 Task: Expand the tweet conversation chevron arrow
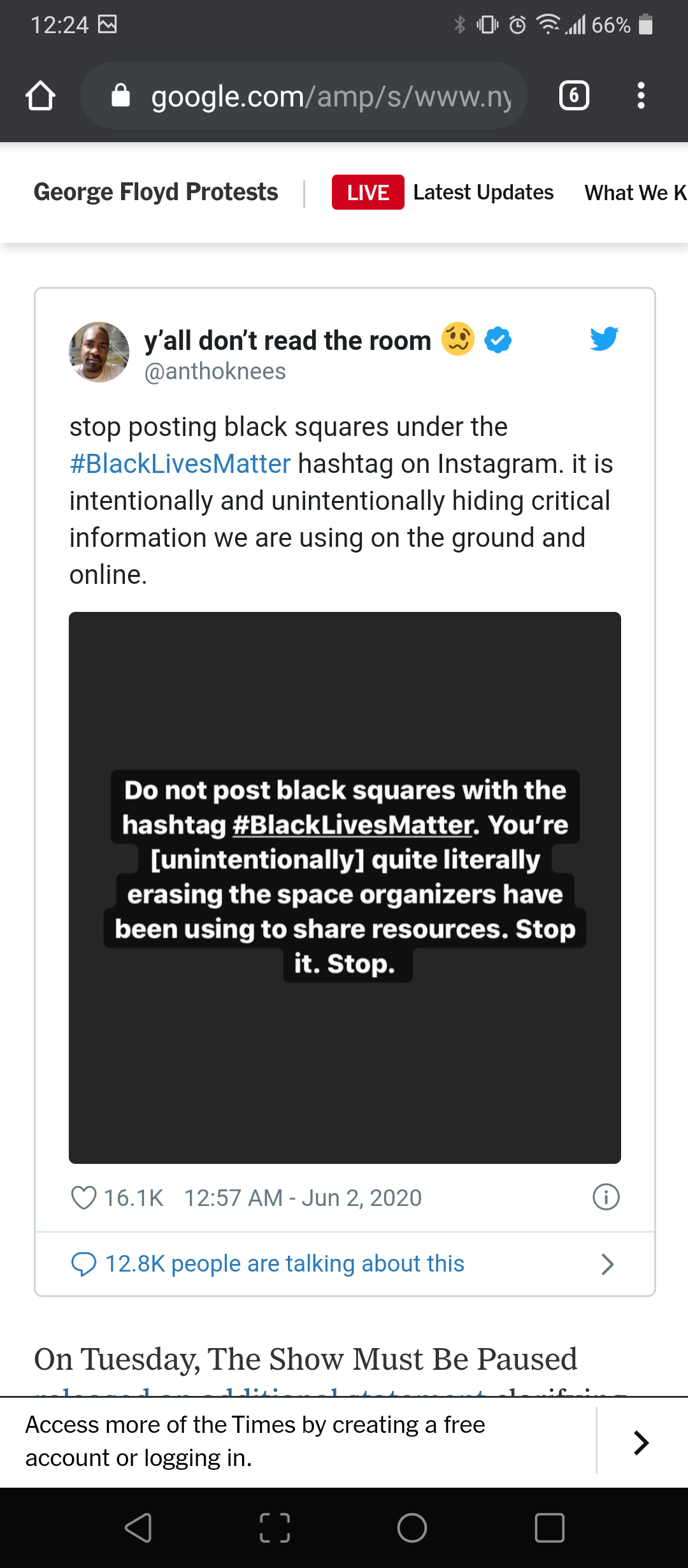click(x=608, y=1264)
